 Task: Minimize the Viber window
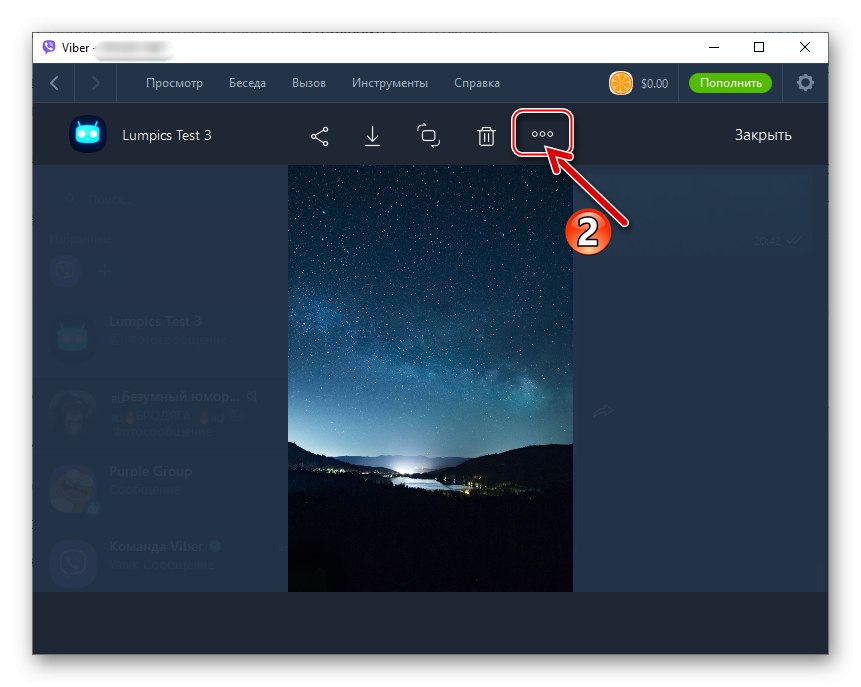[714, 47]
